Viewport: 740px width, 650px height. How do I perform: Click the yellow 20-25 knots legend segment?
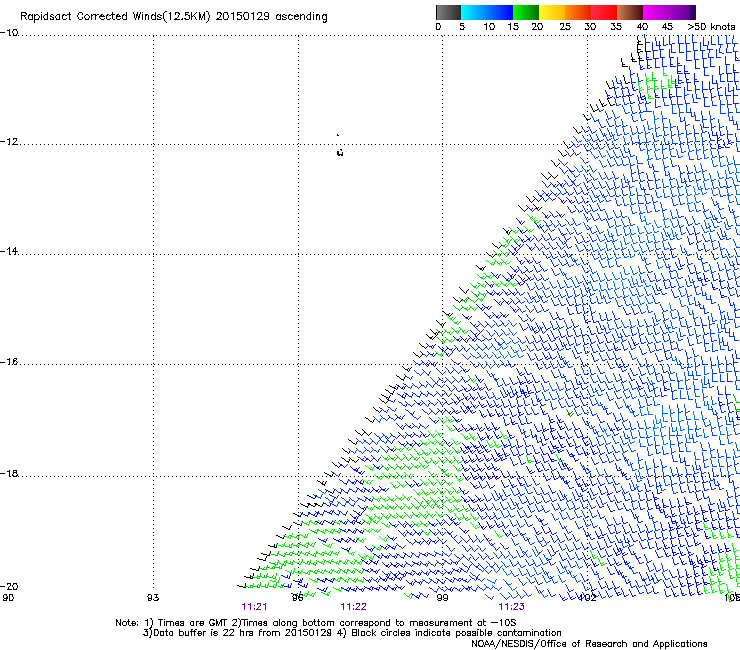tap(552, 12)
